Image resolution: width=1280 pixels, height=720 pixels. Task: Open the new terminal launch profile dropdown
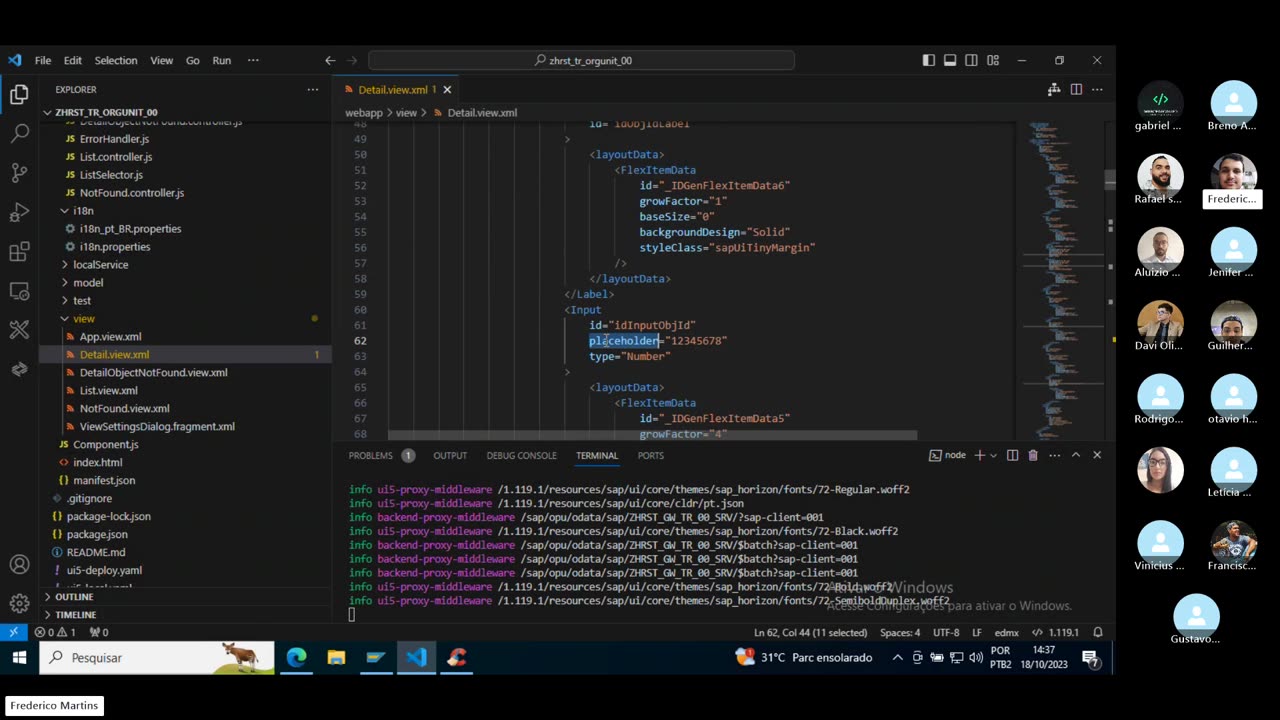click(x=993, y=456)
